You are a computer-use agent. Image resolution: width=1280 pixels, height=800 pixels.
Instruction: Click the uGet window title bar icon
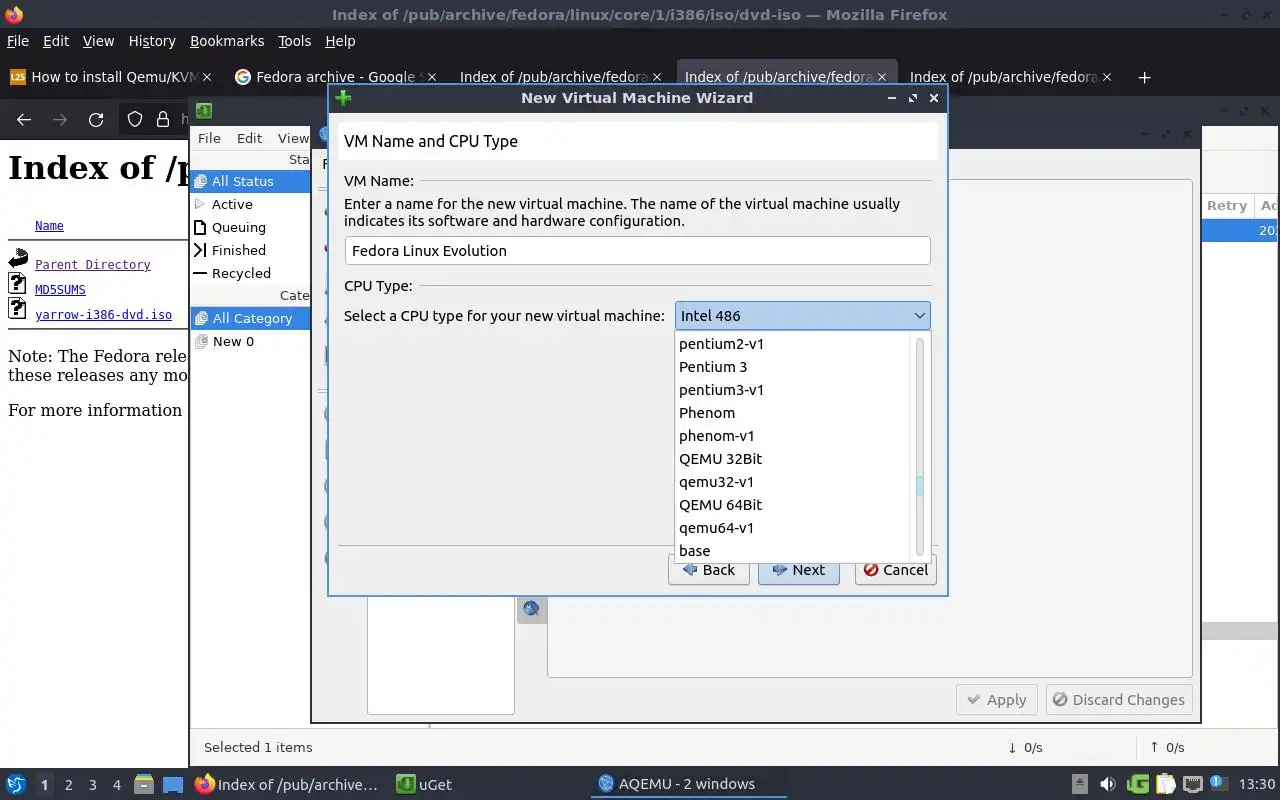(203, 111)
